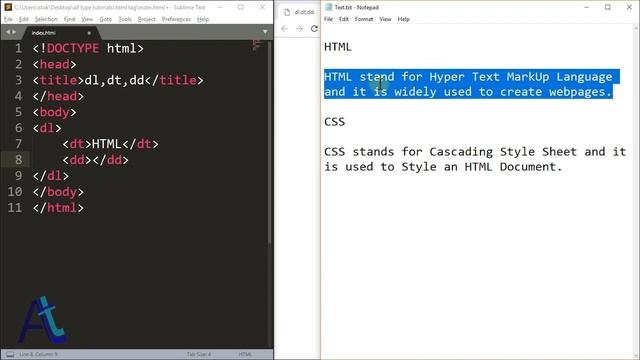640x360 pixels.
Task: Click the Notepad scroll-up arrow
Action: point(636,27)
